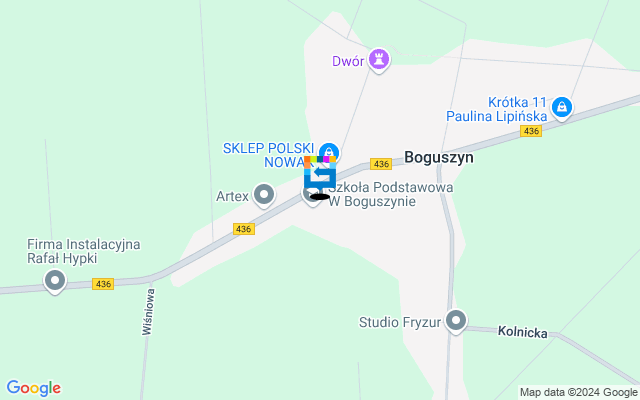
Task: Select the Krótka 11 Paulina Lipińska shop pin
Action: click(562, 109)
